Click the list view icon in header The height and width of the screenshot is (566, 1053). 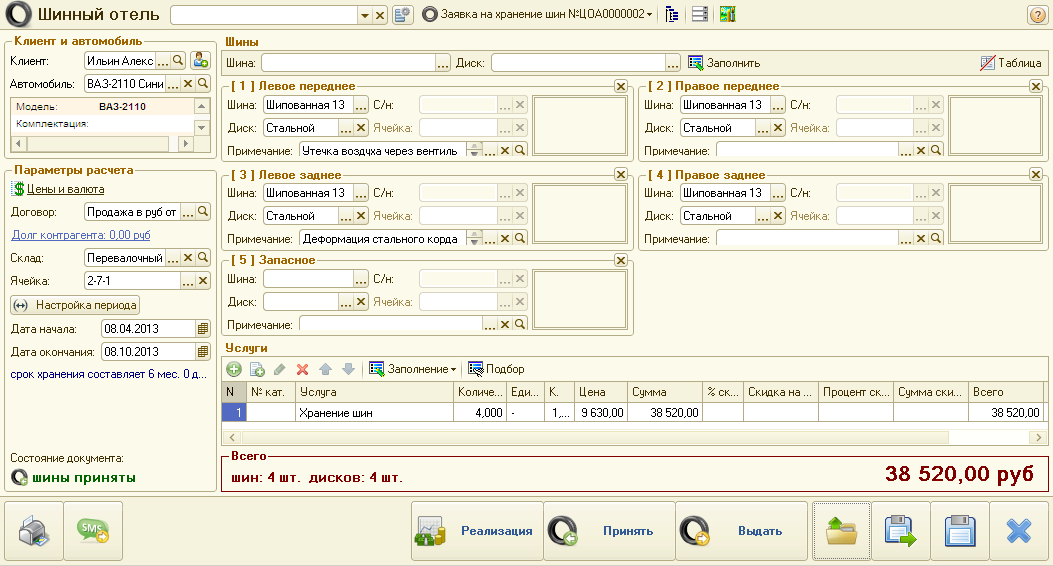click(x=699, y=14)
